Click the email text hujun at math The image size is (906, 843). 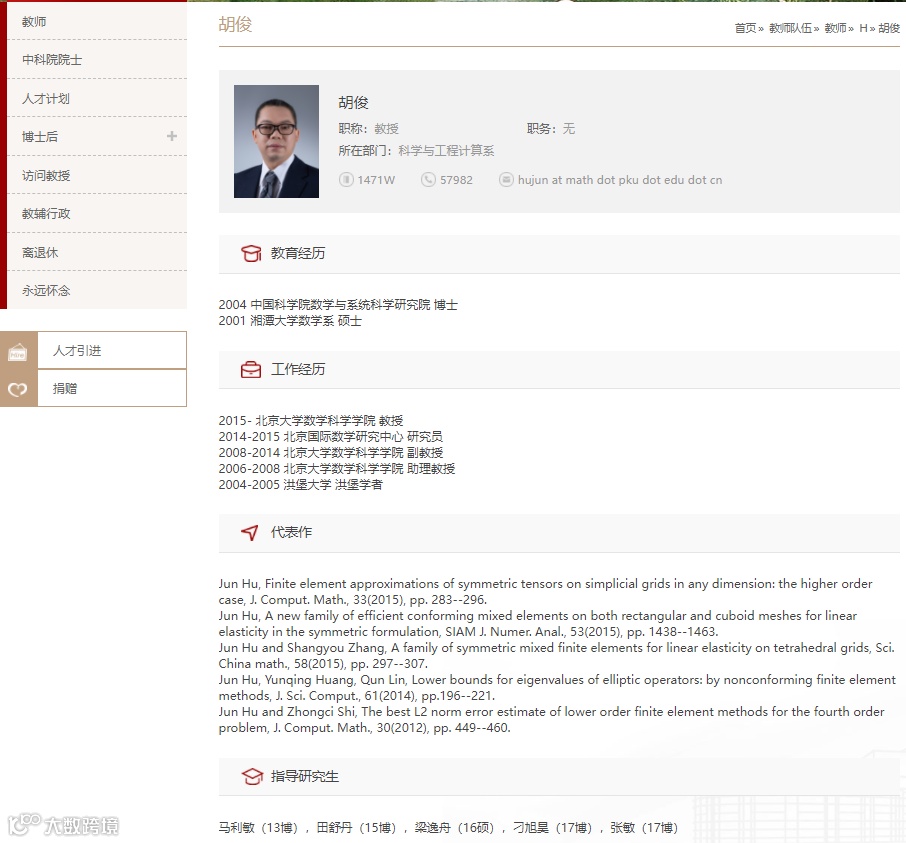tap(620, 180)
